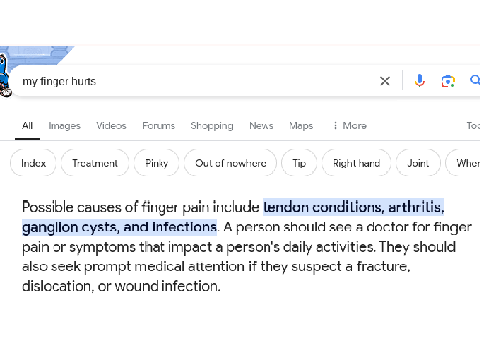Clear the search box with X icon
The height and width of the screenshot is (360, 480).
(x=385, y=81)
